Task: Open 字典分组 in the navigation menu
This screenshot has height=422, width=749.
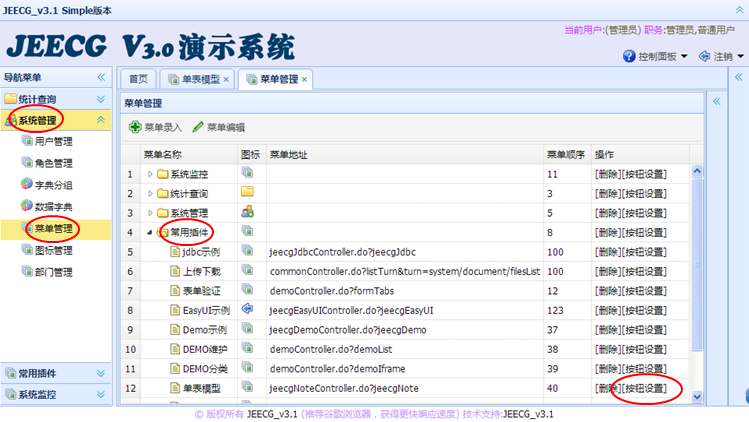Action: click(x=54, y=185)
